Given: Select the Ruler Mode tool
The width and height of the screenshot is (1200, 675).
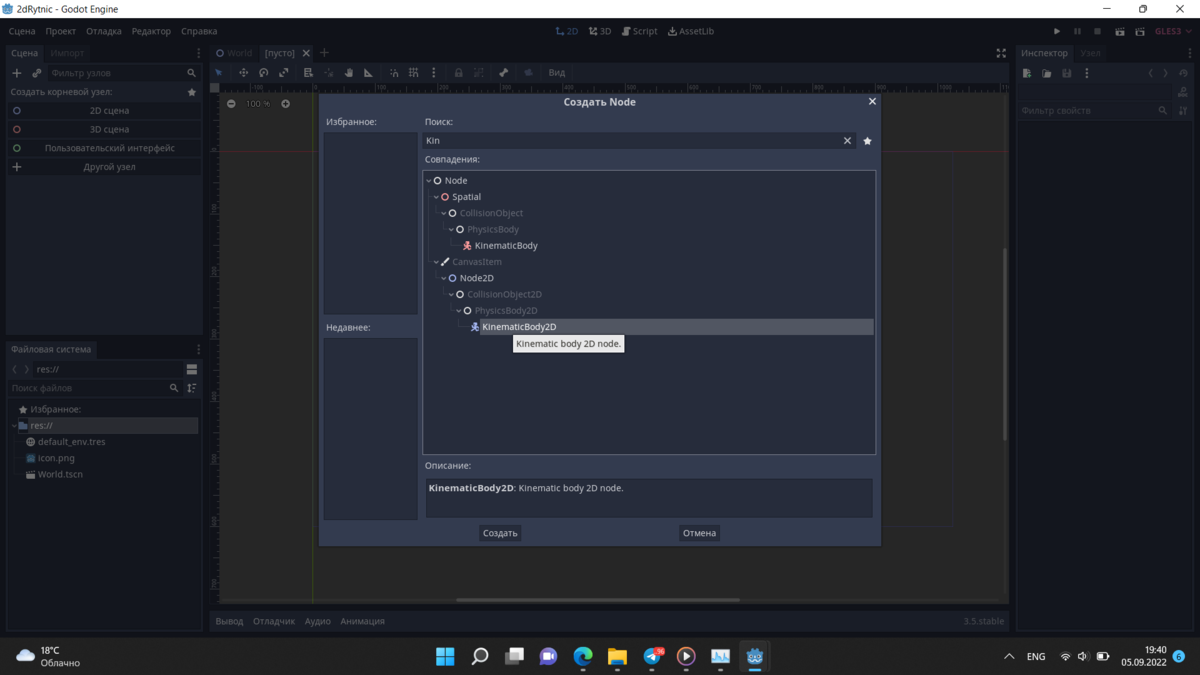Looking at the screenshot, I should tap(369, 73).
